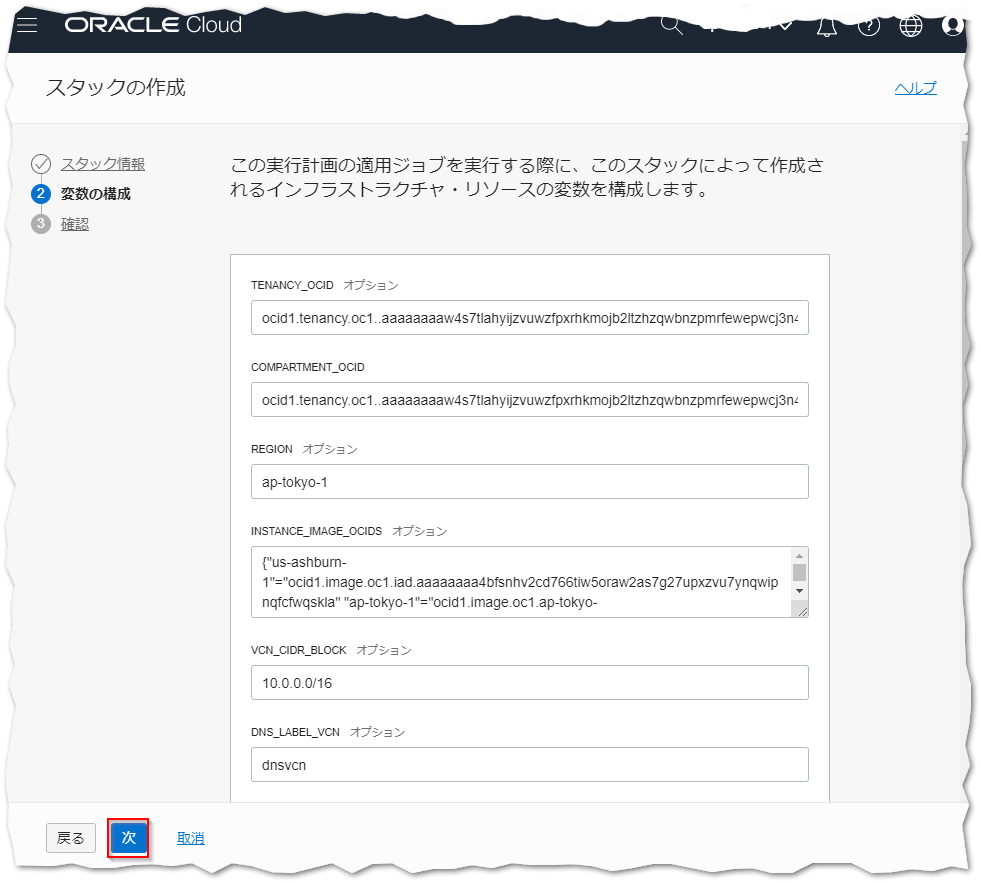981x883 pixels.
Task: Click the ヘルプ link
Action: [915, 88]
